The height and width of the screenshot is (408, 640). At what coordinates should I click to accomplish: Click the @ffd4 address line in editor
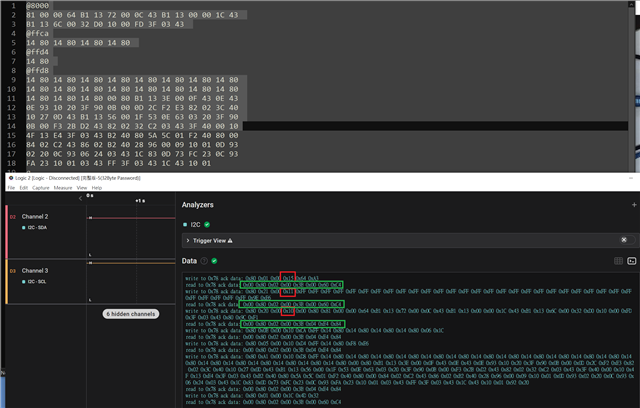(x=38, y=52)
